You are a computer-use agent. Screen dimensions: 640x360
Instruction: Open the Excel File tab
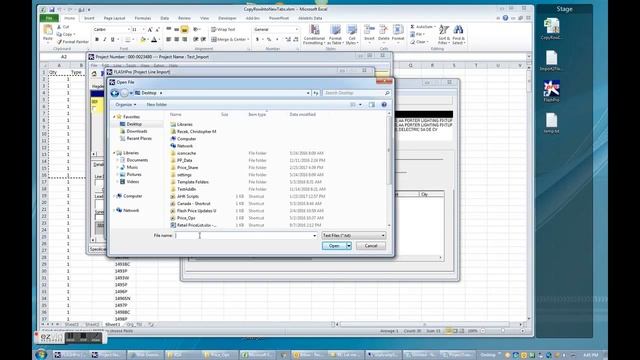49,18
